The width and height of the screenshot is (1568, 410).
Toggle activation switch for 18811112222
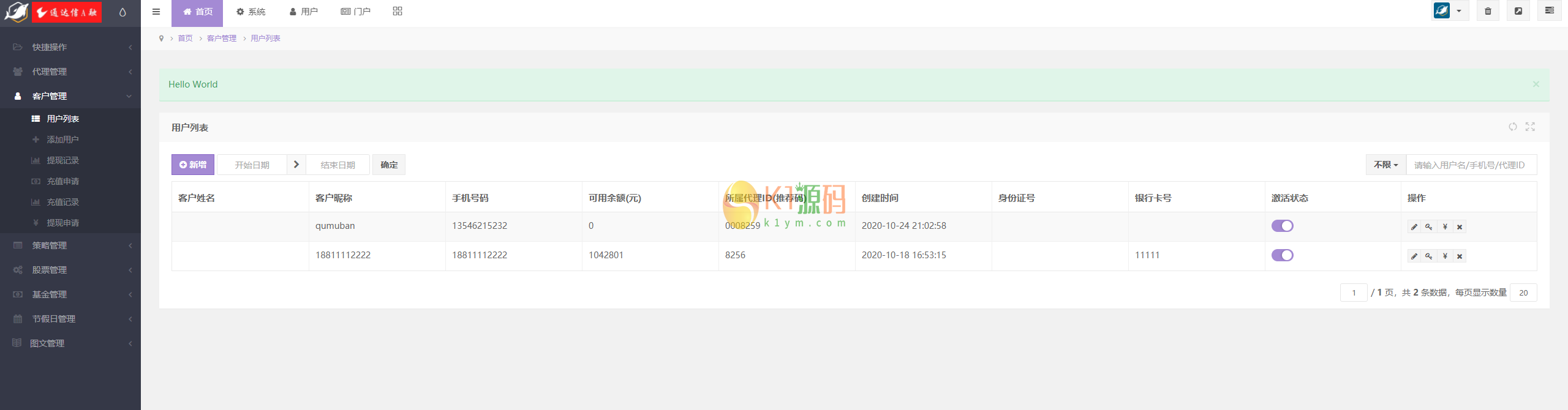[1283, 255]
